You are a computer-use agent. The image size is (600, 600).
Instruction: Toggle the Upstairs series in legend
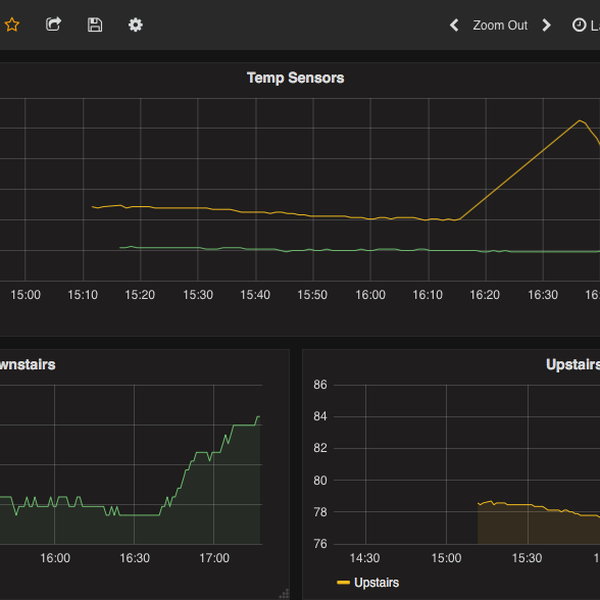coord(376,582)
